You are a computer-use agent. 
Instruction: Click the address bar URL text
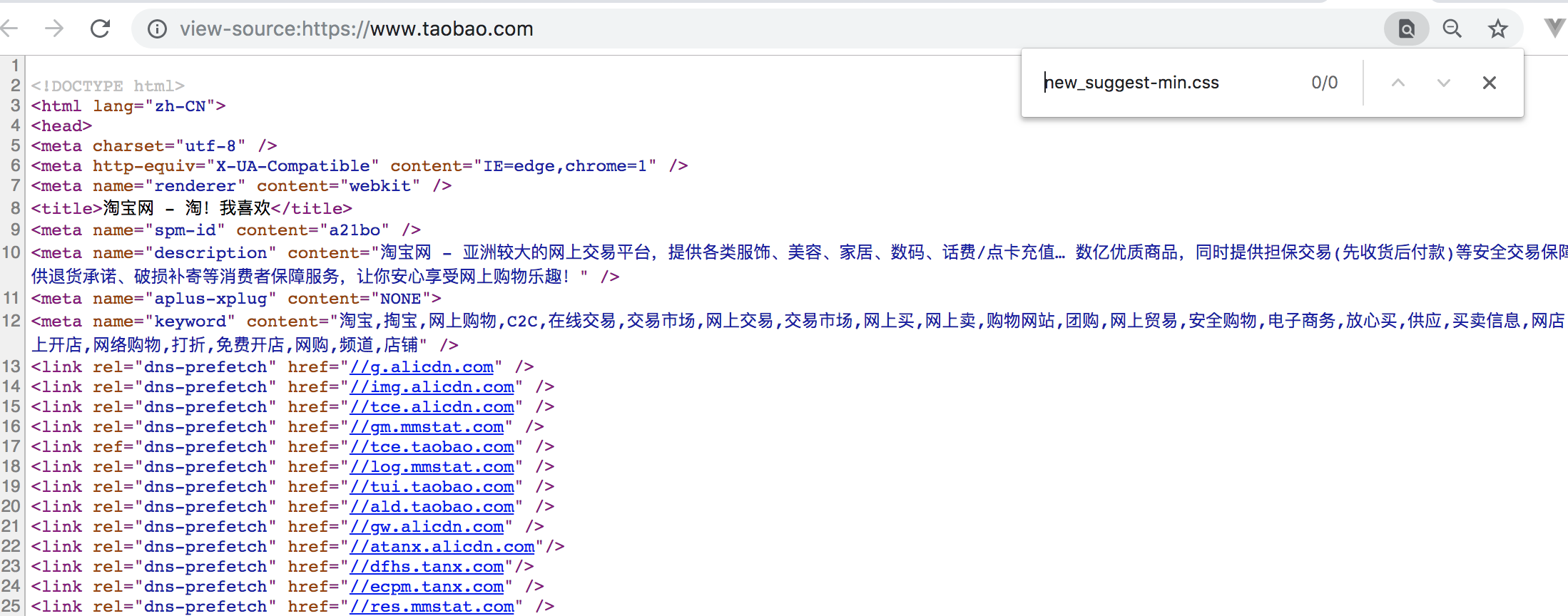coord(357,29)
